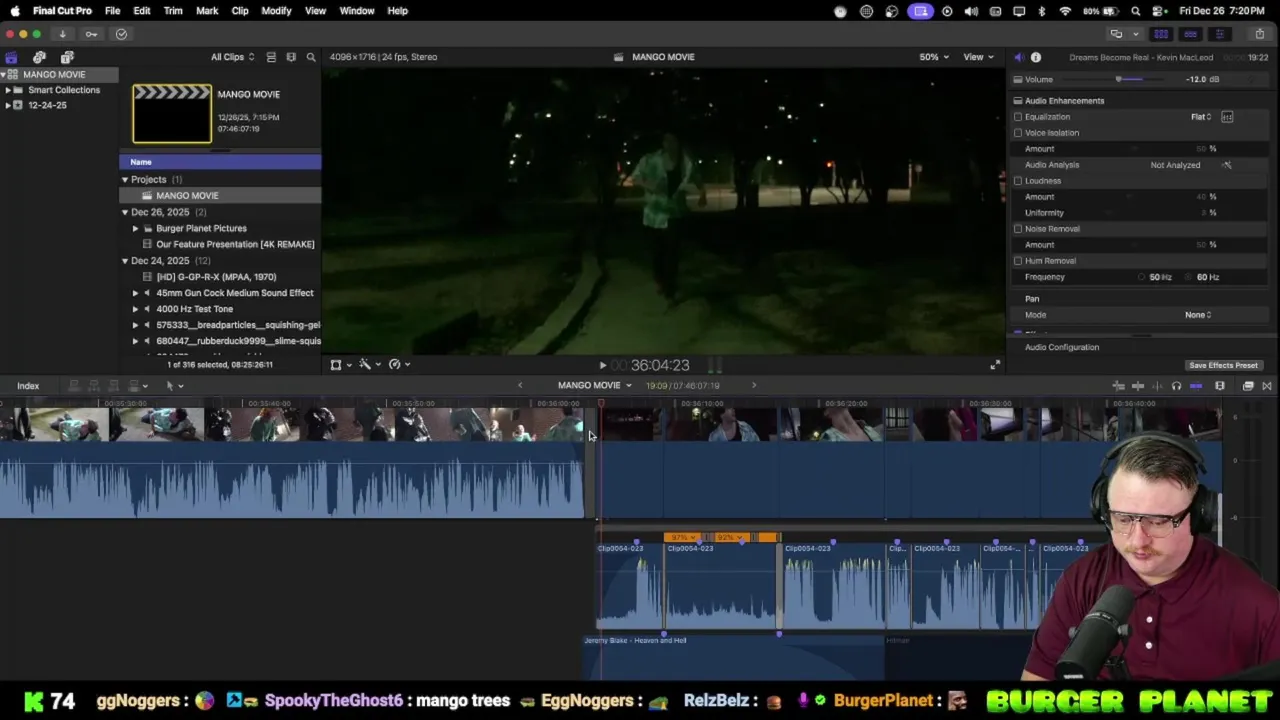Enable the Loudness checkbox
The height and width of the screenshot is (720, 1280).
1018,181
